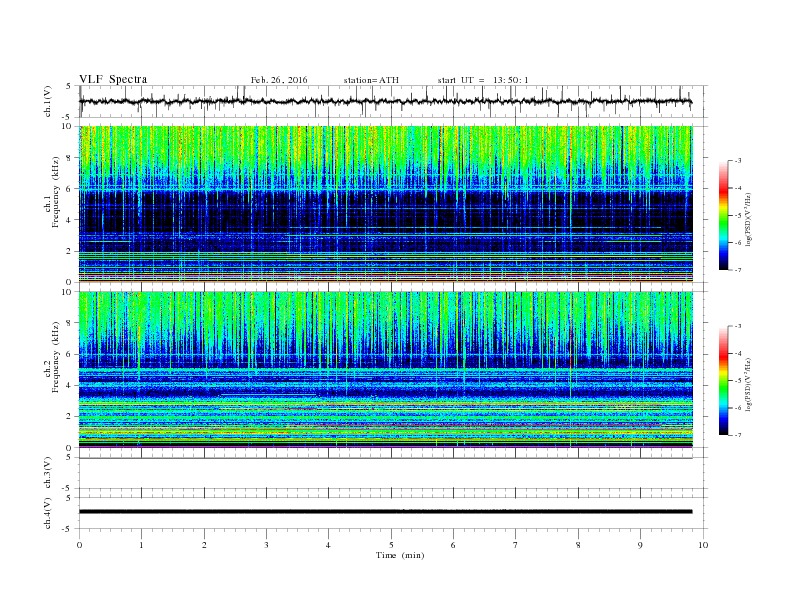
Task: Click the ch.1 voltage waveform trace
Action: 385,101
